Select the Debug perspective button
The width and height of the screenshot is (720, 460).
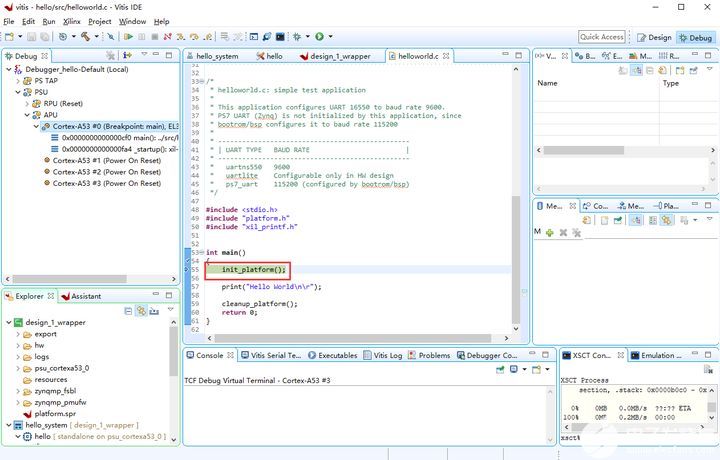(x=695, y=37)
